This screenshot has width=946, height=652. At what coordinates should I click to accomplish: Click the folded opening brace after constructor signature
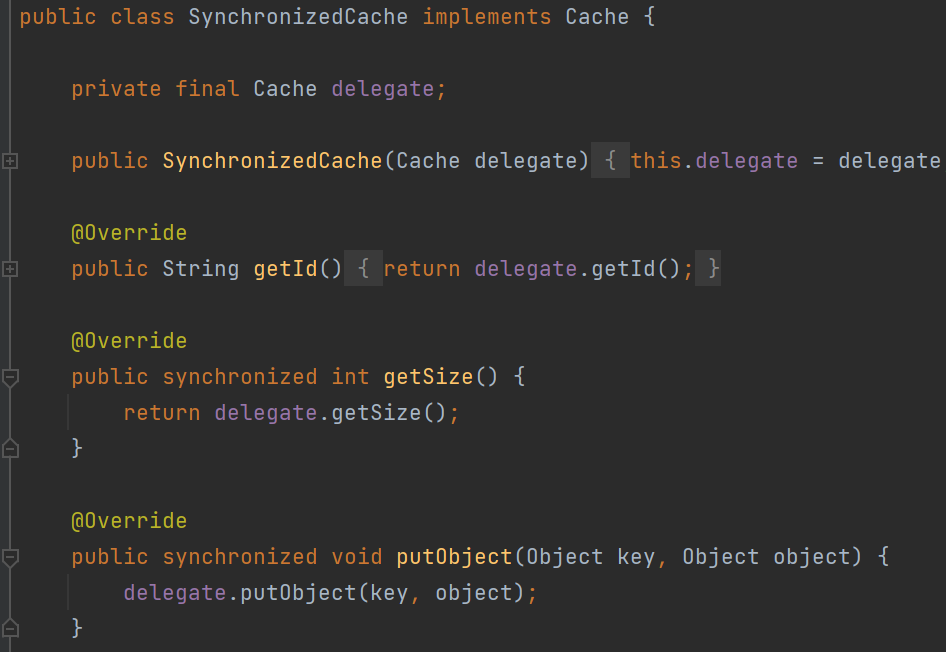tap(610, 161)
